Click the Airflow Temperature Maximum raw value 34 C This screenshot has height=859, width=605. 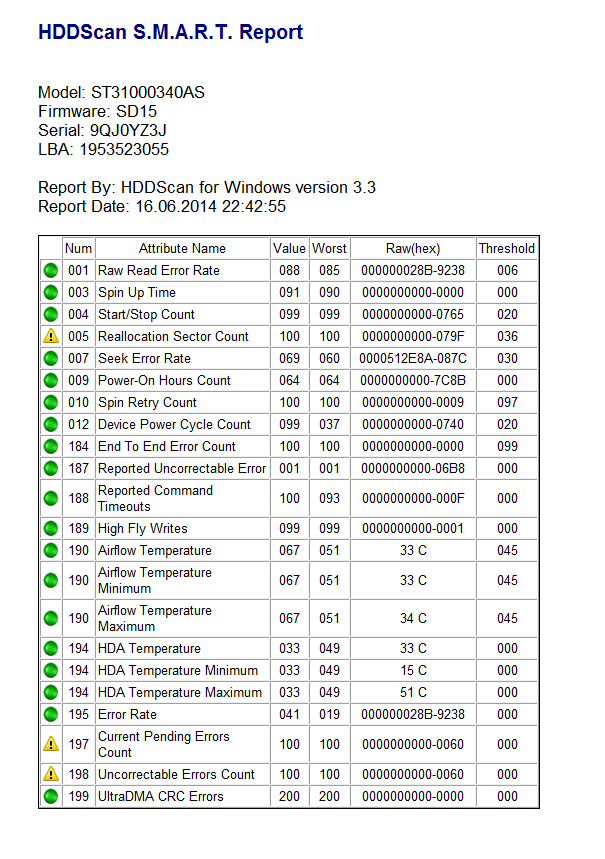pos(413,619)
